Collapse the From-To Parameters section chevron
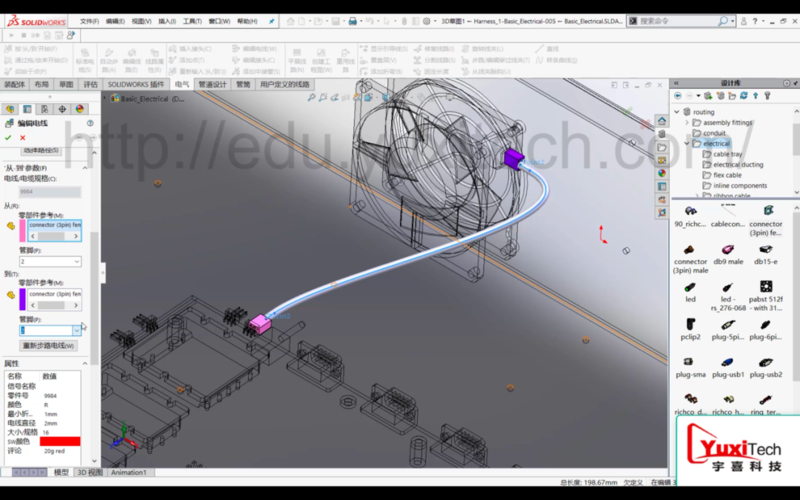This screenshot has height=500, width=800. click(85, 168)
